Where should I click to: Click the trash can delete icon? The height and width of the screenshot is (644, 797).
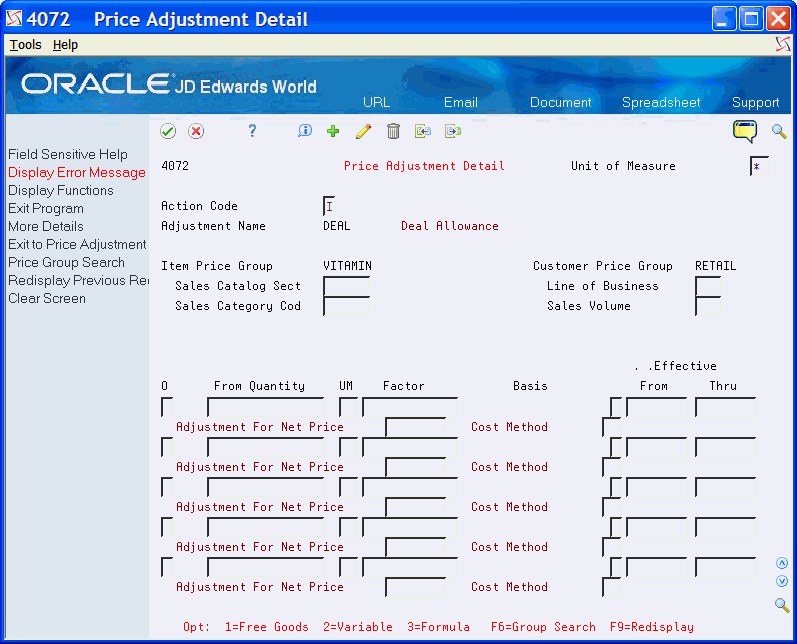pos(393,131)
